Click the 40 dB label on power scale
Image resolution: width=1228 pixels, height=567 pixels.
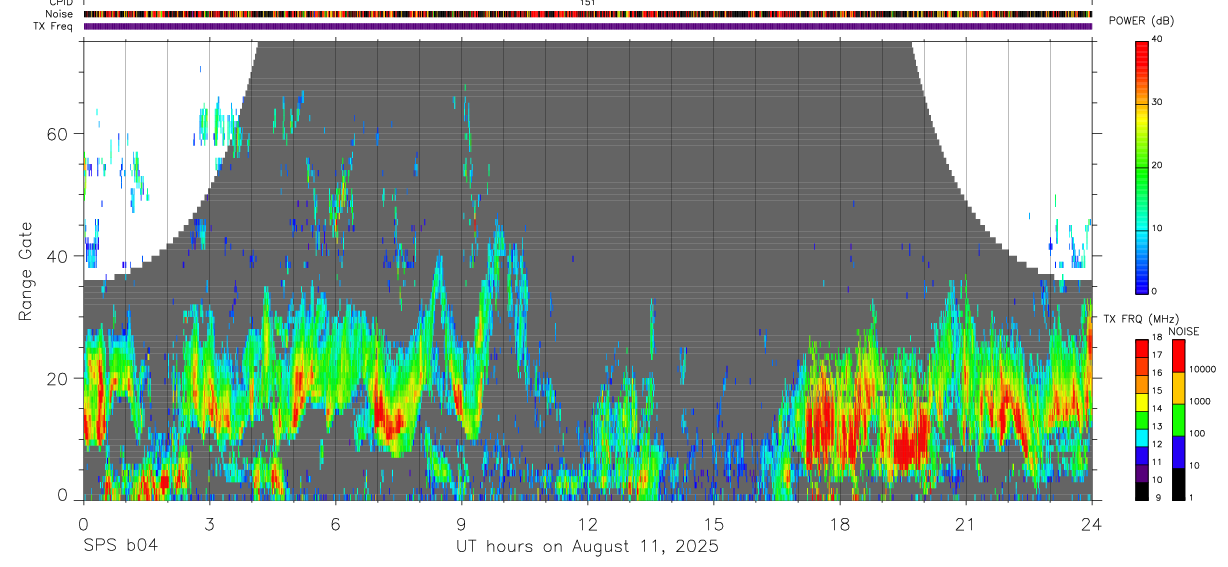click(x=1158, y=39)
